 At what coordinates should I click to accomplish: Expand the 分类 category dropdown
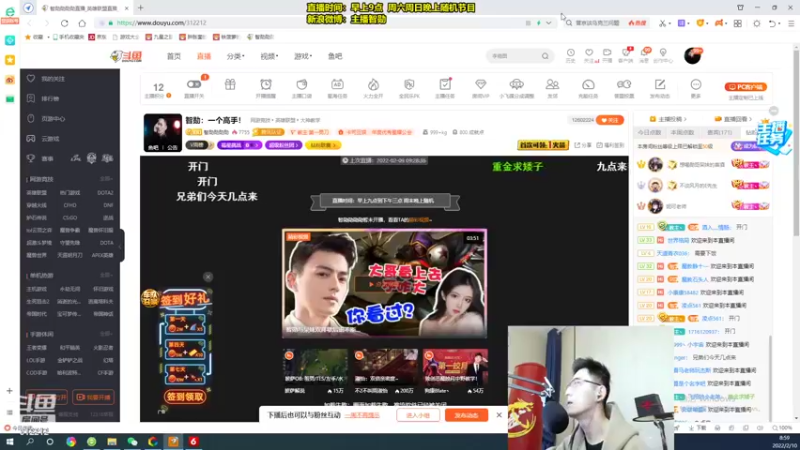235,56
